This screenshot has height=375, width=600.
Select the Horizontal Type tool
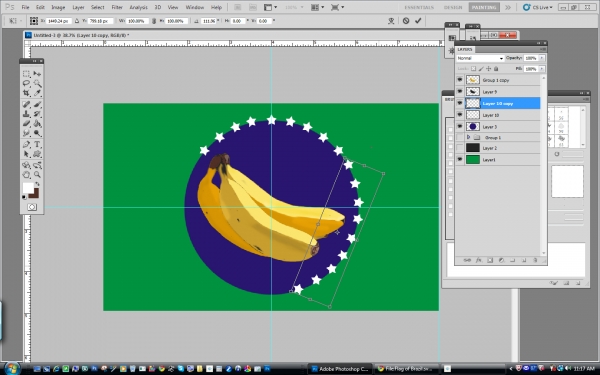click(37, 144)
